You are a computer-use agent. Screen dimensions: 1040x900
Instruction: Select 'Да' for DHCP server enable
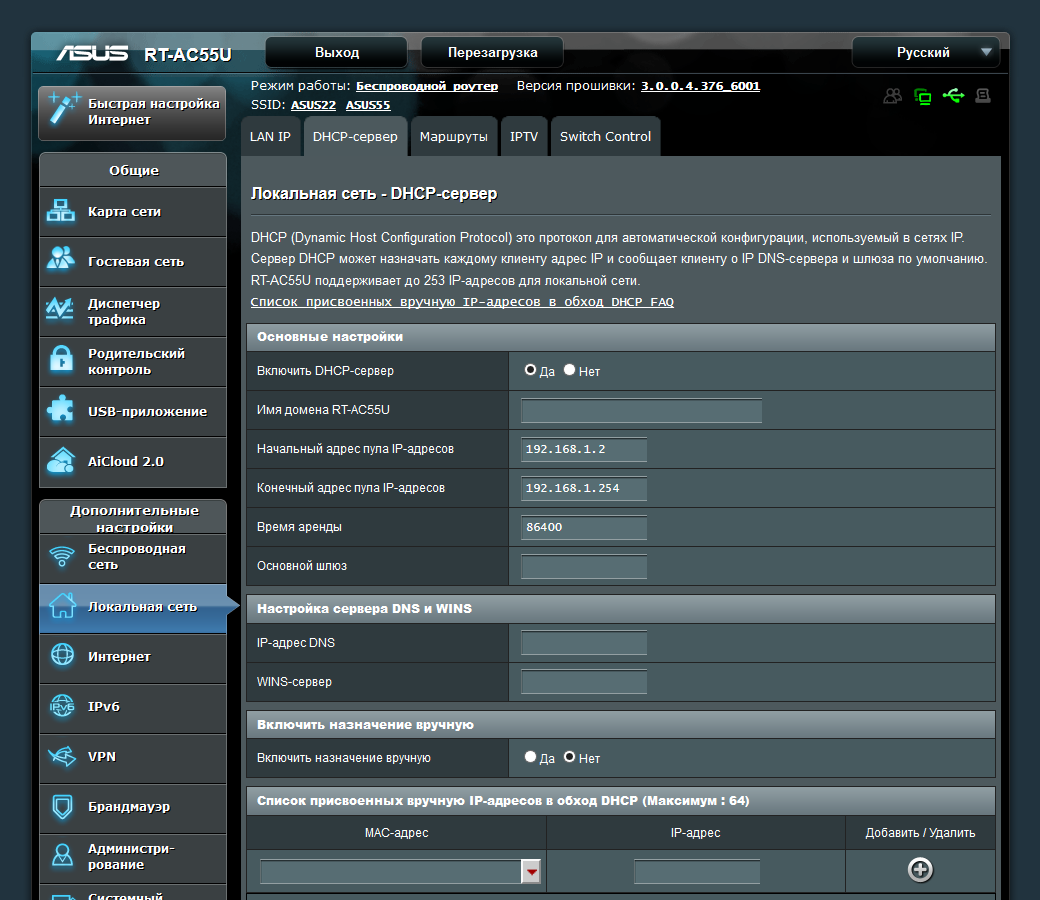(x=531, y=370)
